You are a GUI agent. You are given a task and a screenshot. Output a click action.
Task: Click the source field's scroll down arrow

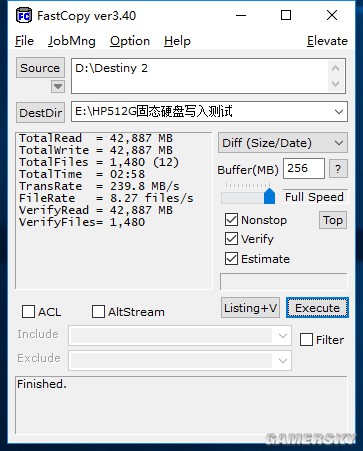(x=335, y=84)
